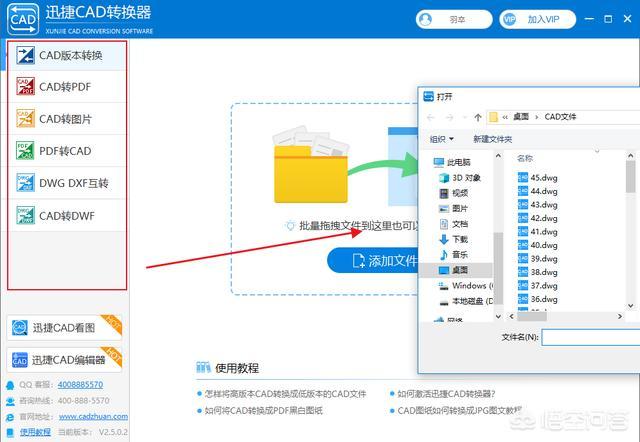The width and height of the screenshot is (640, 442).
Task: Open the CAD转PDF conversion mode
Action: tap(67, 87)
